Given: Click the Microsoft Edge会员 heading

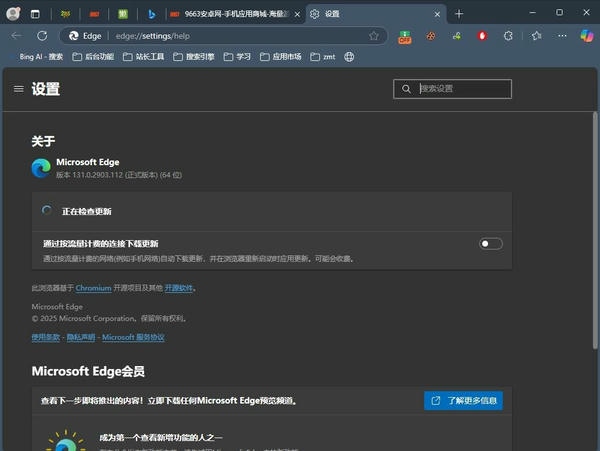Looking at the screenshot, I should click(88, 371).
